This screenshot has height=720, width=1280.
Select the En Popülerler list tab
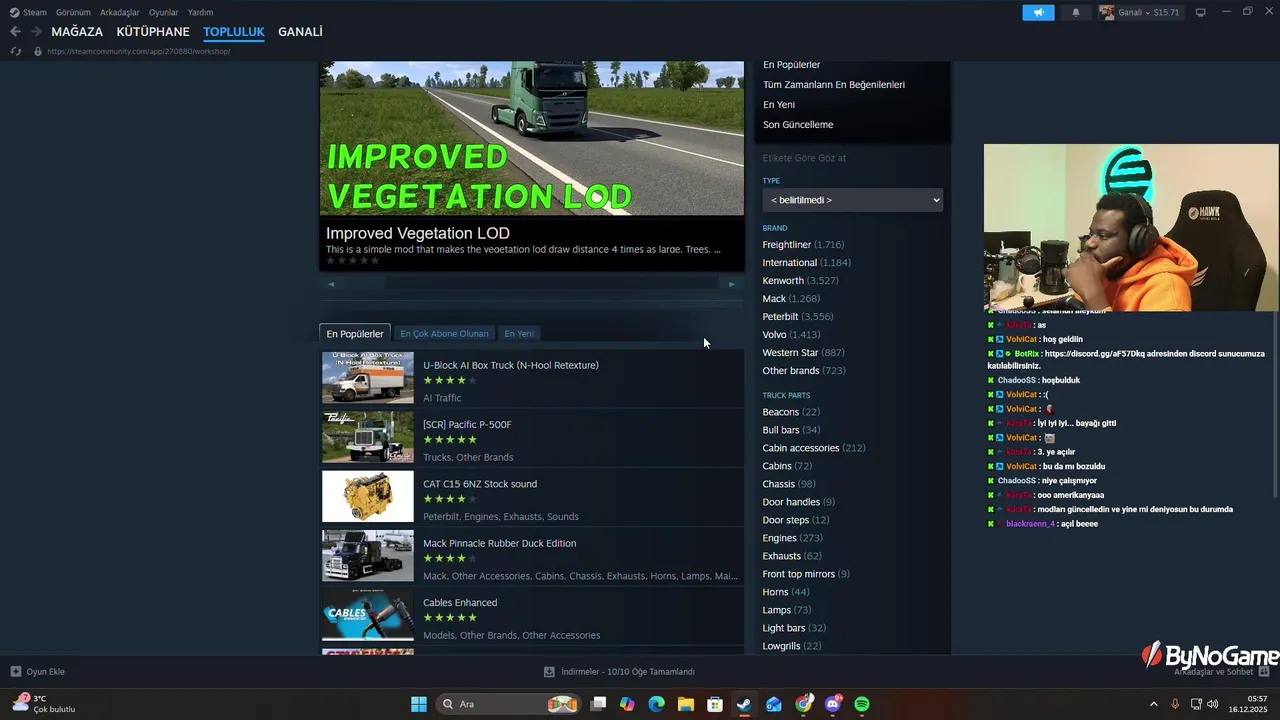point(355,334)
